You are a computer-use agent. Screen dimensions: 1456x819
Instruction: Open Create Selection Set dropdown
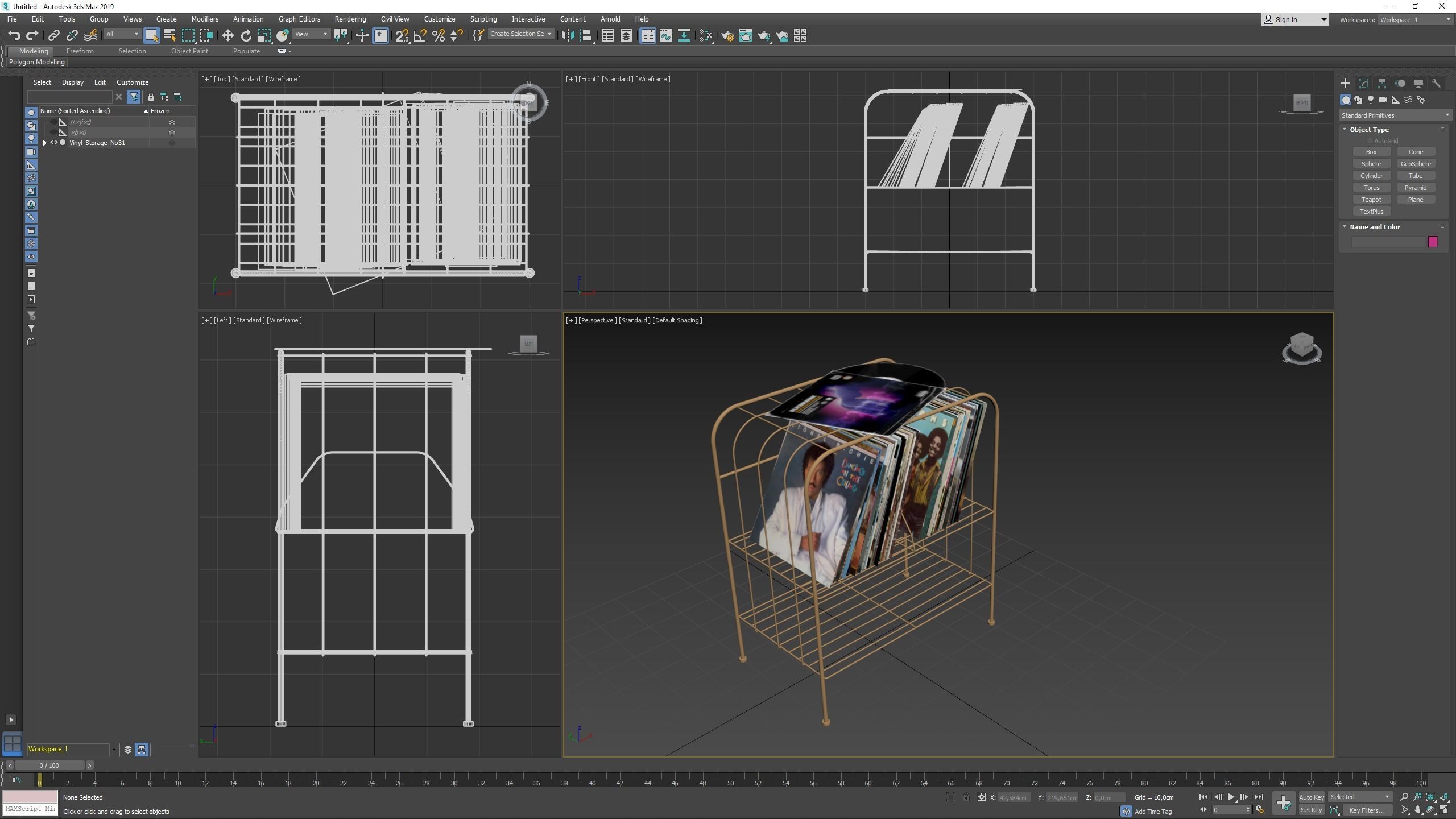(x=520, y=34)
